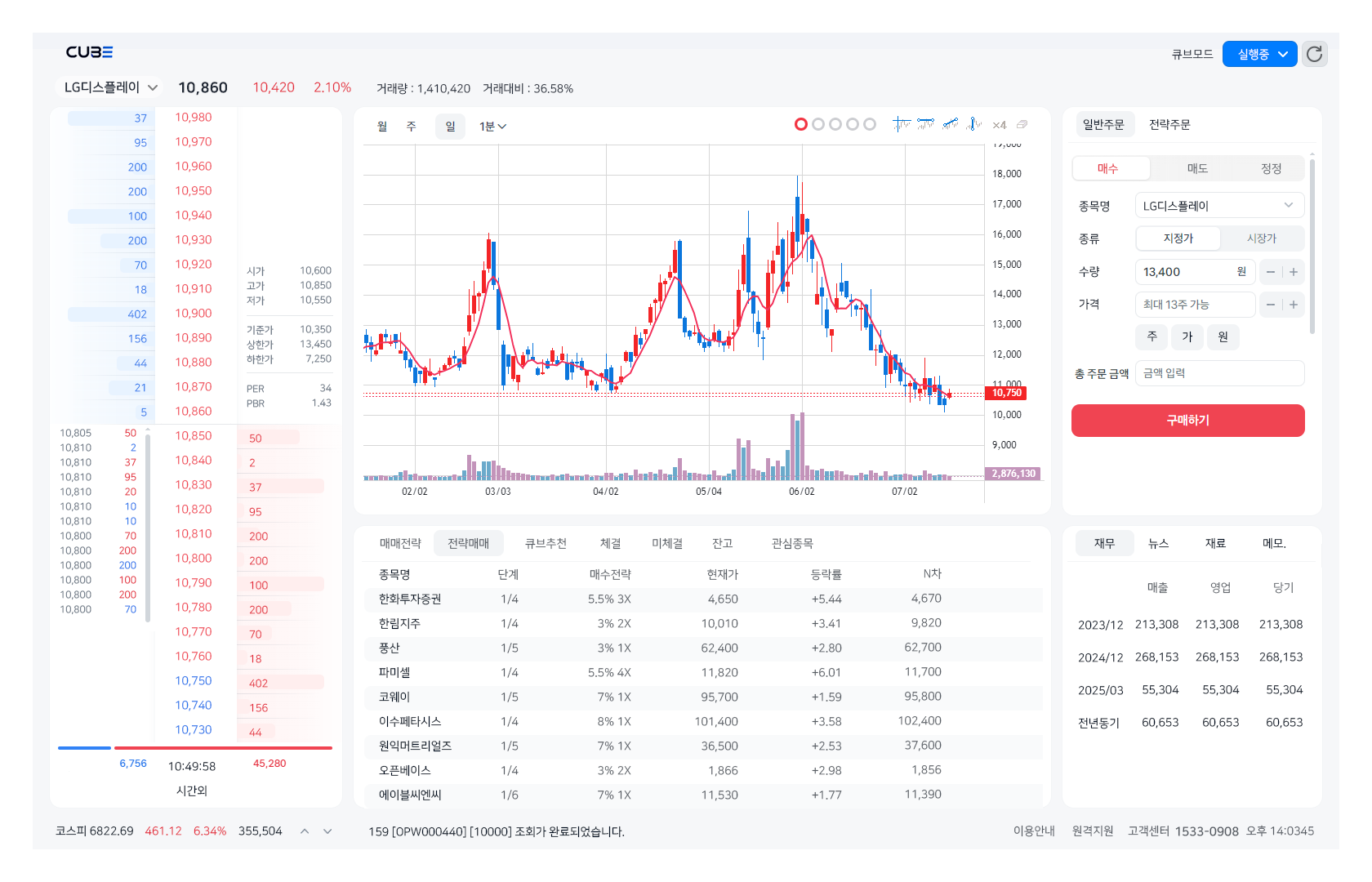Open the 1분 interval dropdown
The height and width of the screenshot is (882, 1372).
pyautogui.click(x=492, y=127)
